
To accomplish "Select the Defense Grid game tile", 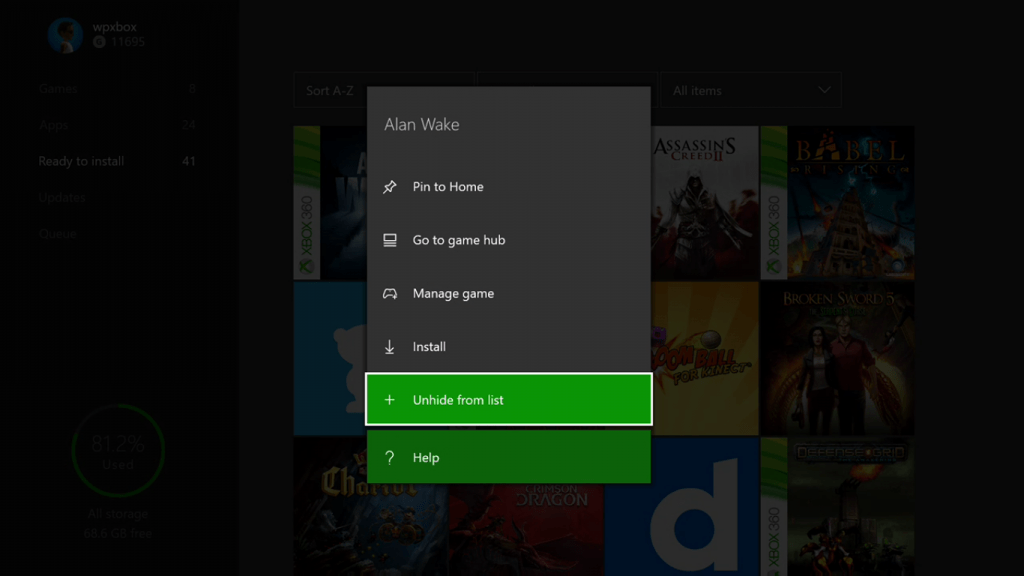I will (838, 507).
